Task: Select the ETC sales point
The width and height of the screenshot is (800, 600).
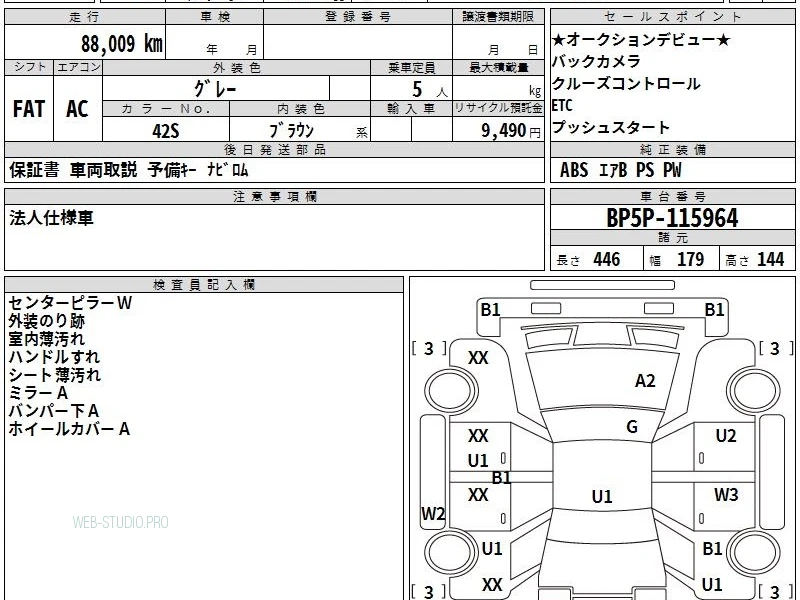Action: coord(562,105)
